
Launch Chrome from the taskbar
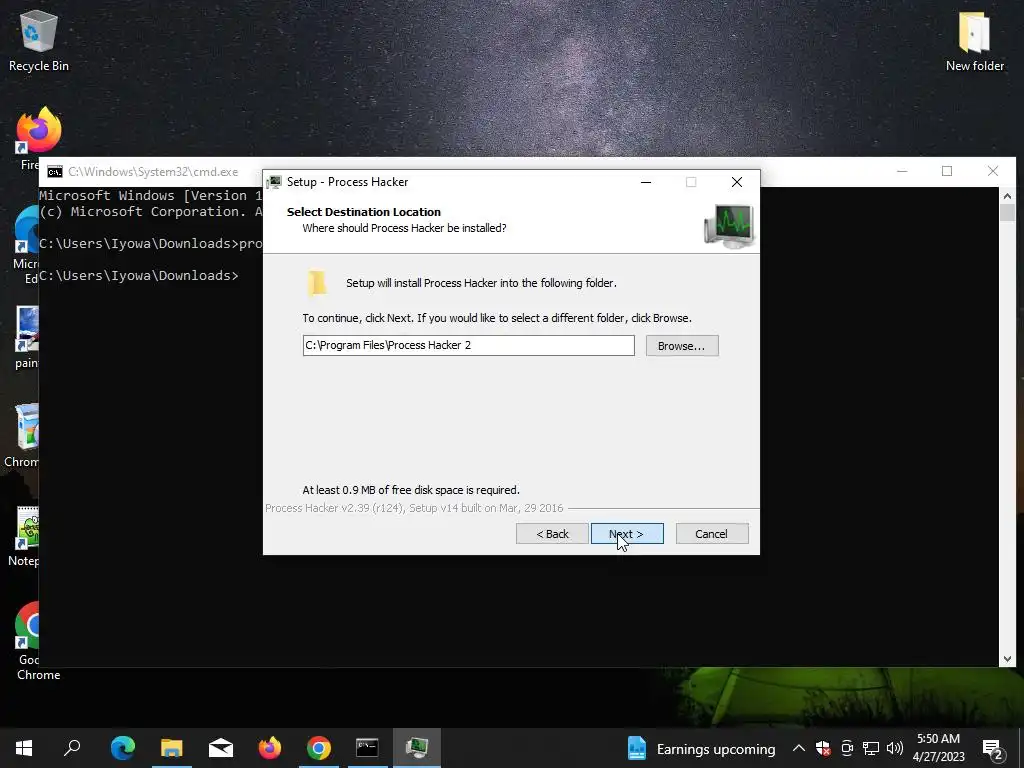319,748
